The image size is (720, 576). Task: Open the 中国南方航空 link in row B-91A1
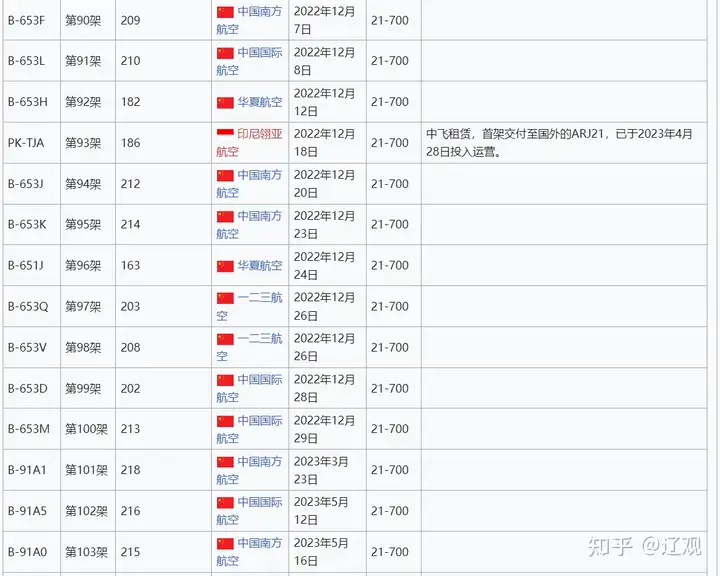click(x=249, y=470)
